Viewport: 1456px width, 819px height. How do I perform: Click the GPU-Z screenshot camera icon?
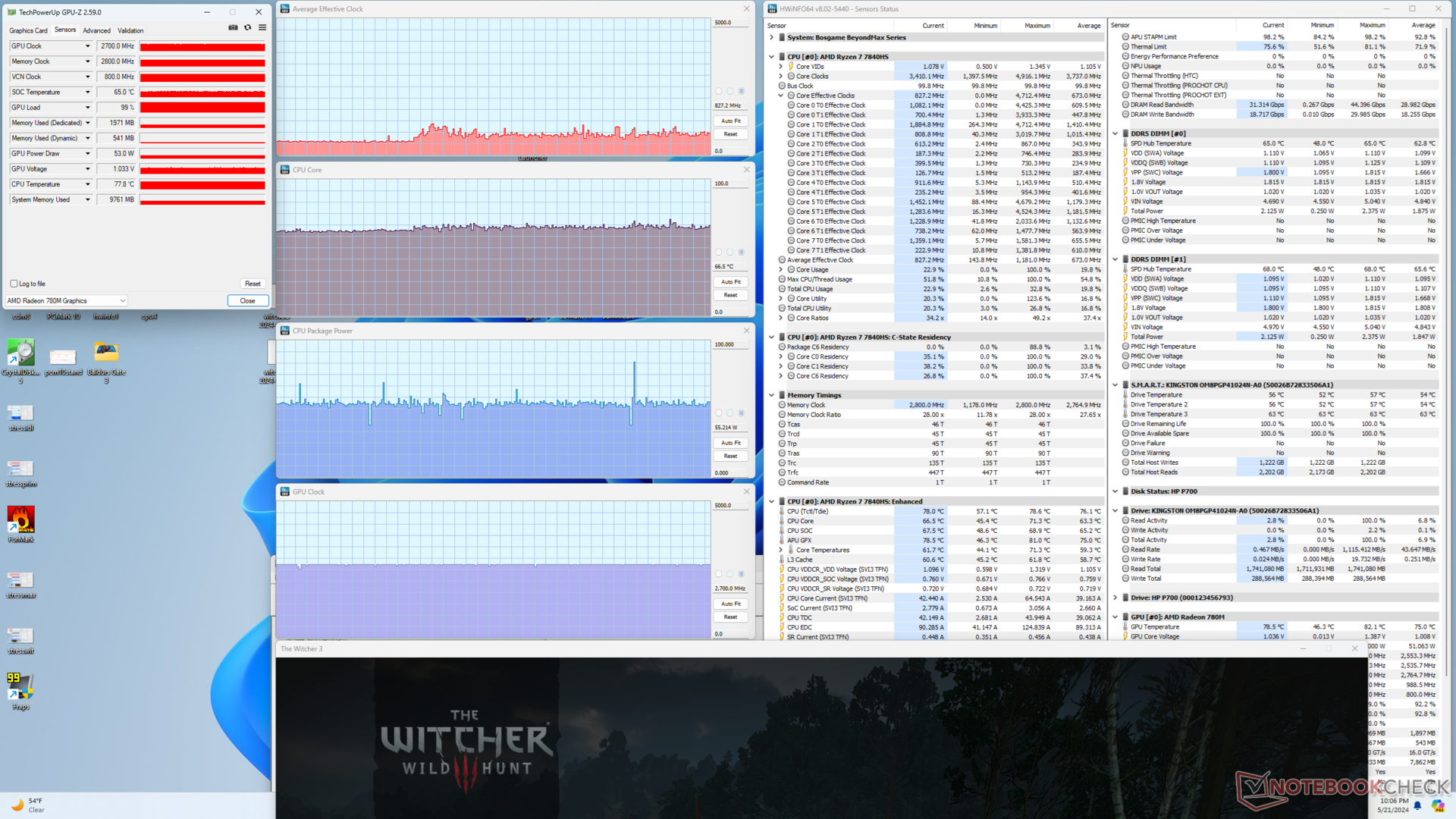233,27
